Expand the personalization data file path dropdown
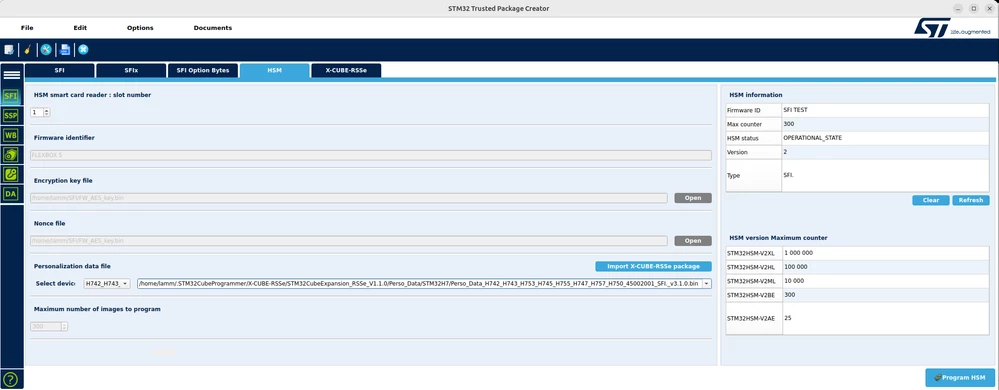 (x=707, y=284)
